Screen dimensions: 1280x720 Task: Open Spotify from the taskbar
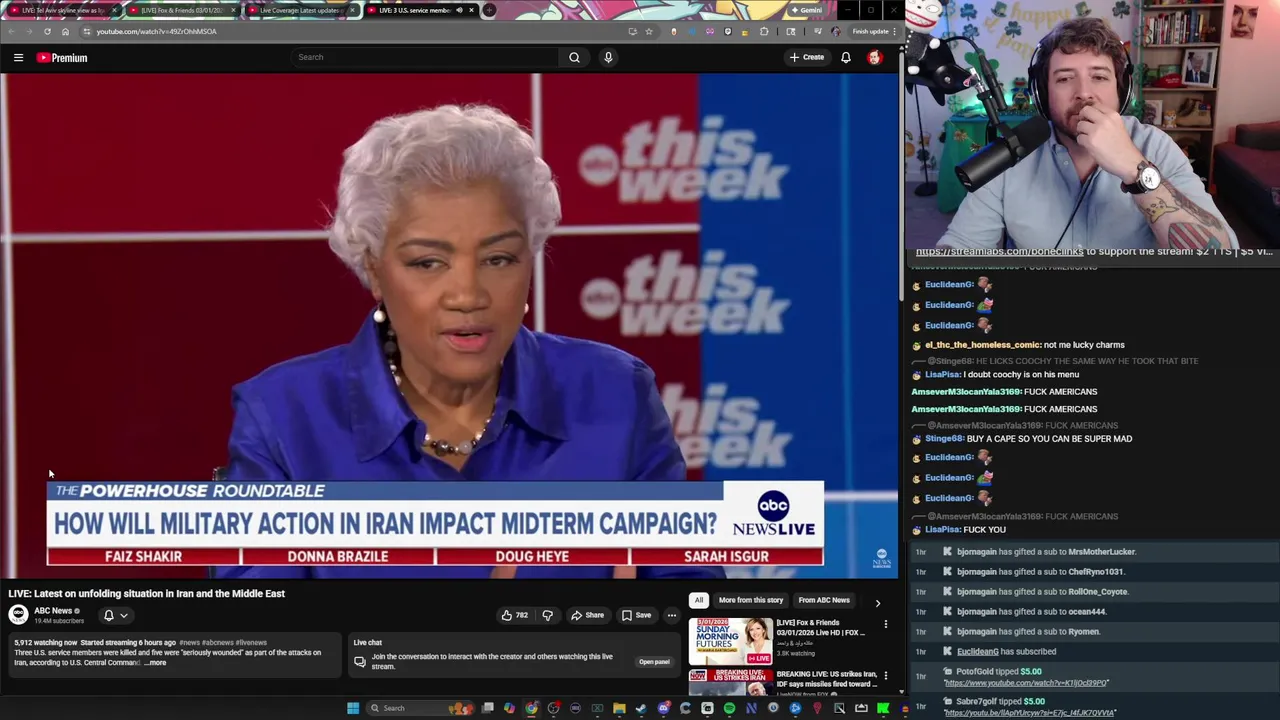(x=729, y=708)
